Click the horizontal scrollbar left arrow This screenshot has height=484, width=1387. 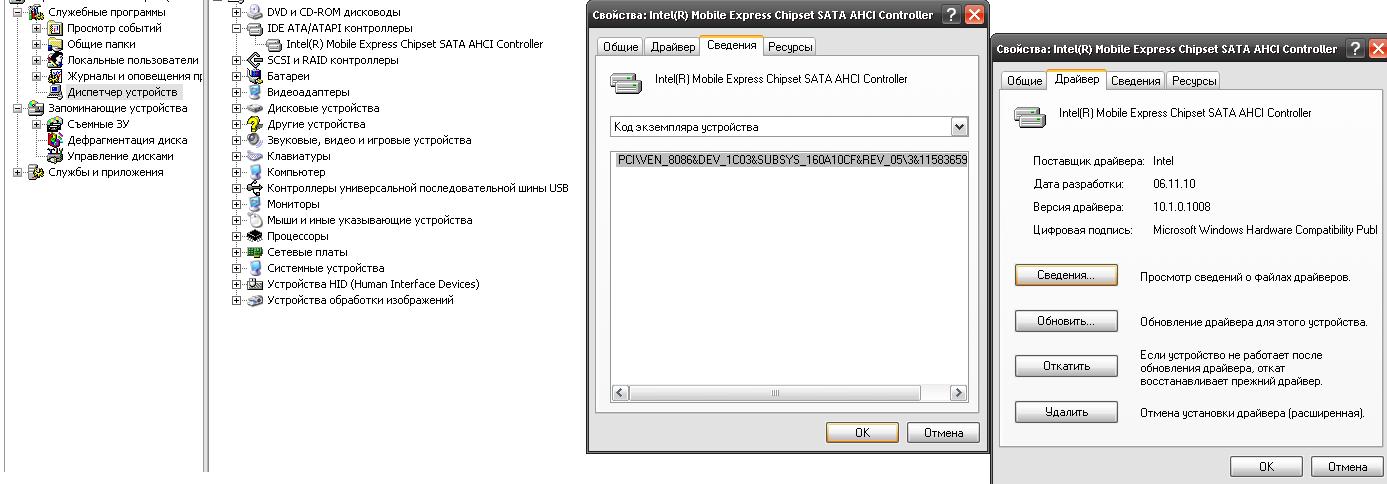point(619,394)
